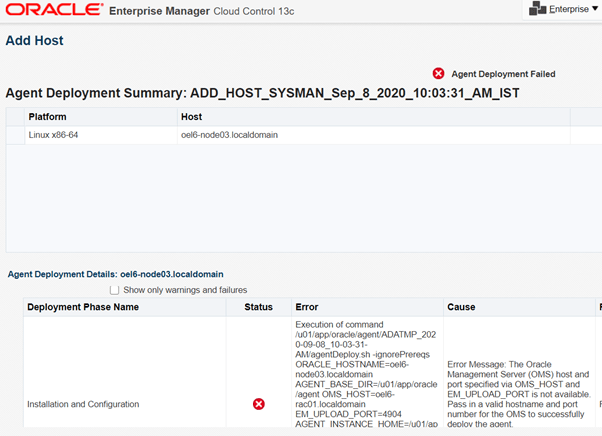602x436 pixels.
Task: Click the red error status icon in Installation row
Action: (259, 404)
